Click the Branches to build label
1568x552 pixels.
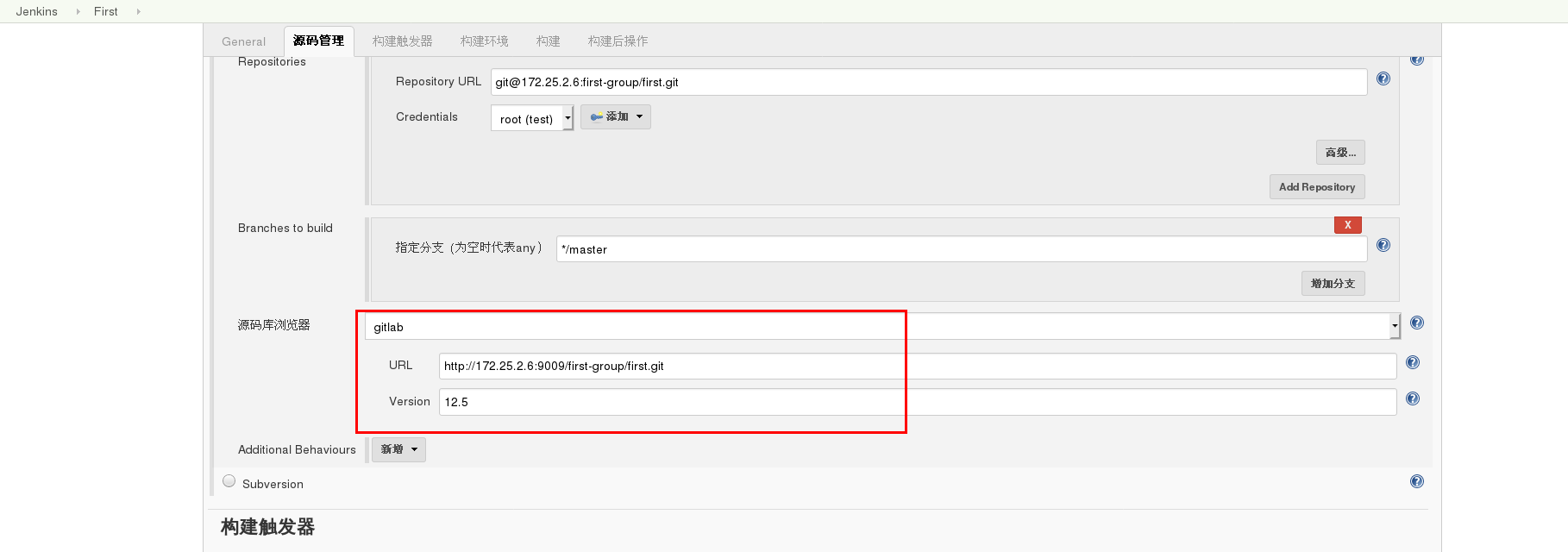pos(285,228)
